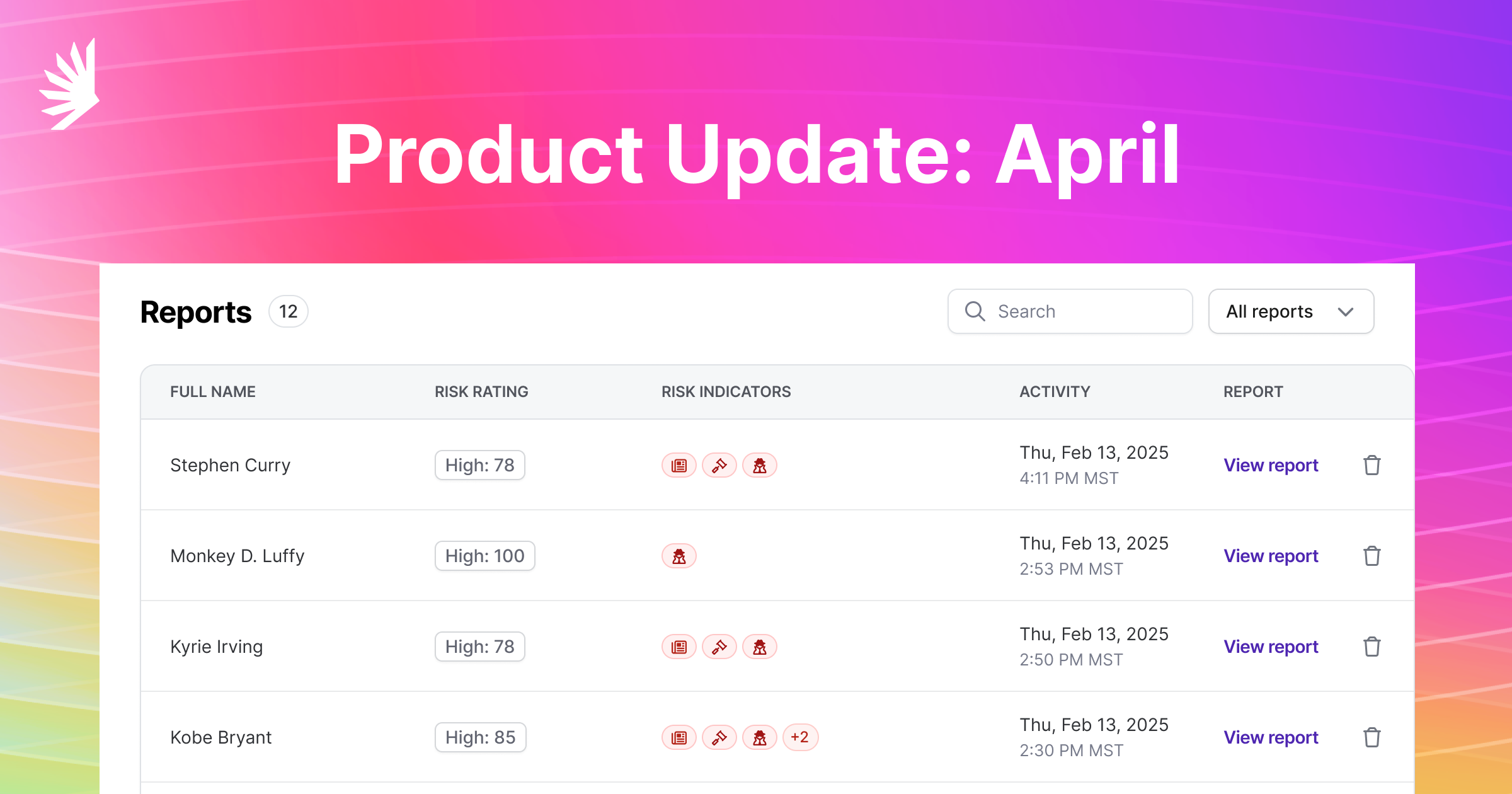Viewport: 1512px width, 794px height.
Task: Click the High: 100 risk rating badge
Action: (484, 556)
